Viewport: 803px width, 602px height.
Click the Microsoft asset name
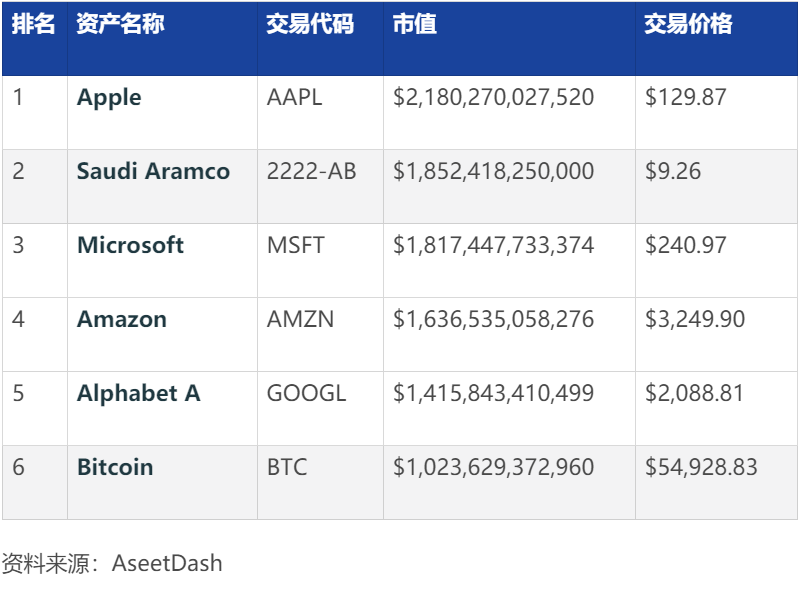click(130, 246)
